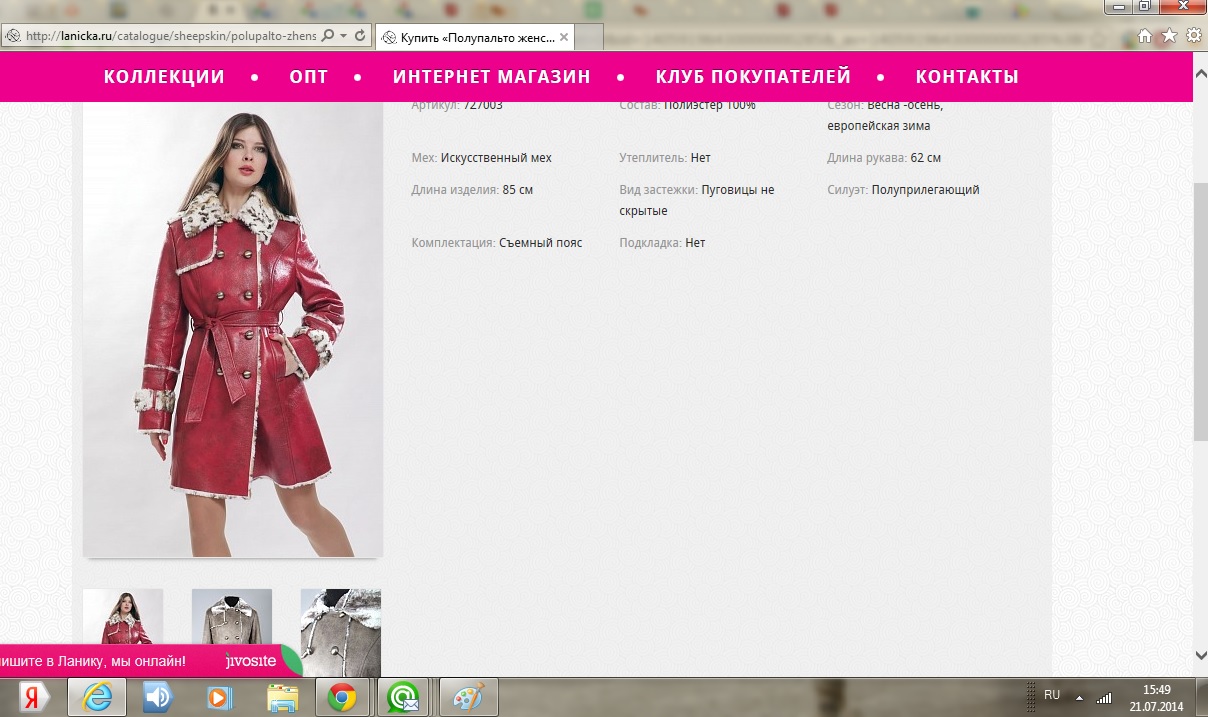Open browser Tools gear icon
This screenshot has height=717, width=1208.
[1193, 36]
